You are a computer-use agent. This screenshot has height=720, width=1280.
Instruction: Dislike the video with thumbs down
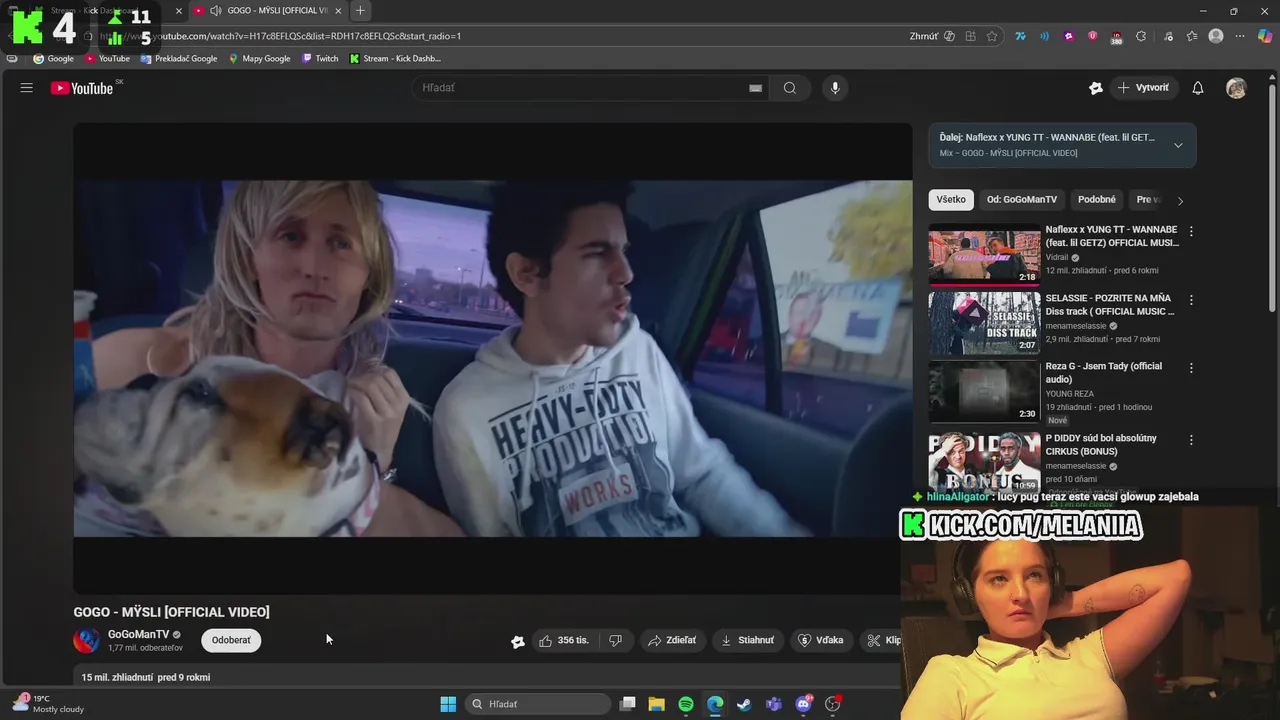tap(615, 640)
